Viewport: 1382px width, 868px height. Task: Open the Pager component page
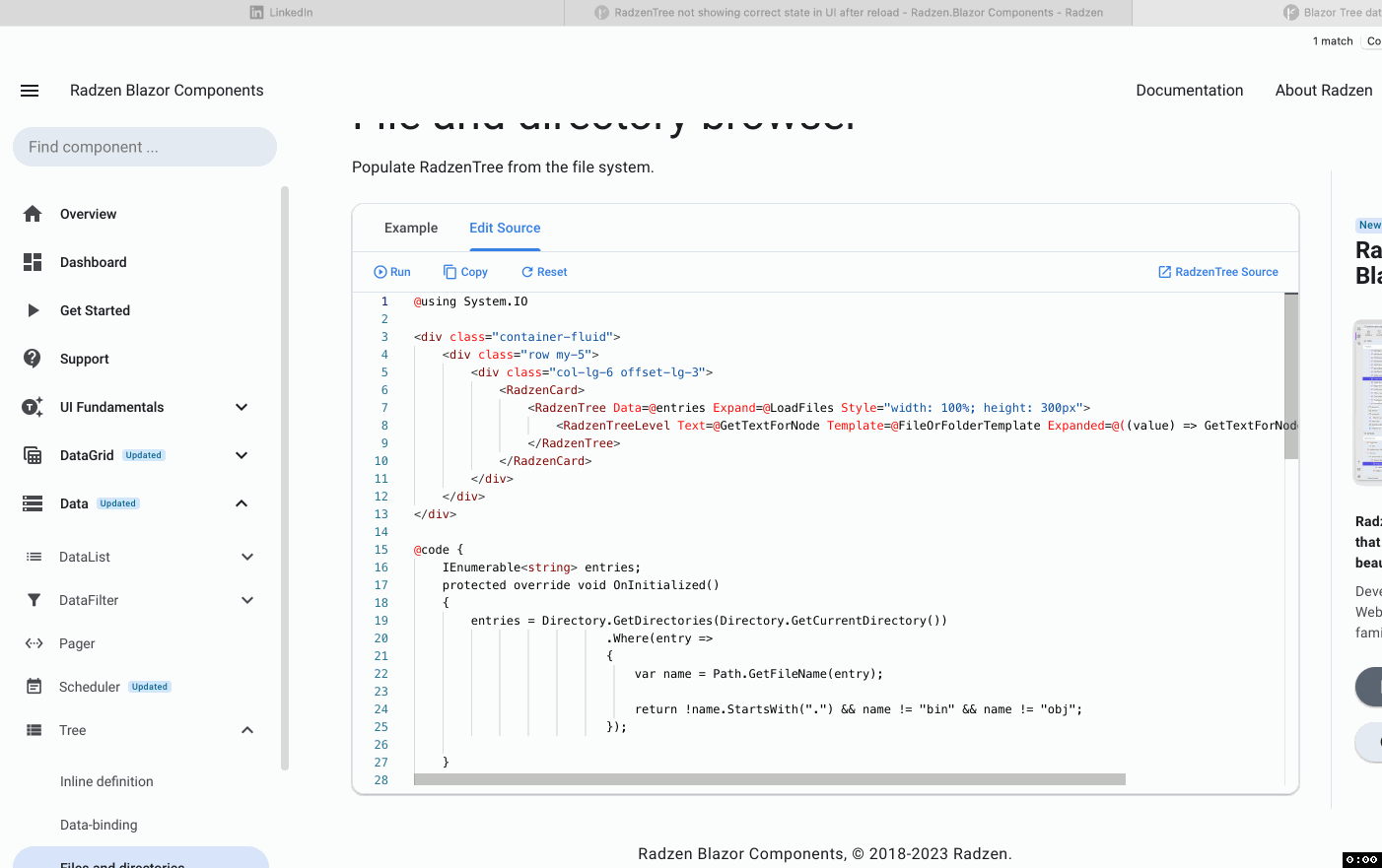coord(77,643)
